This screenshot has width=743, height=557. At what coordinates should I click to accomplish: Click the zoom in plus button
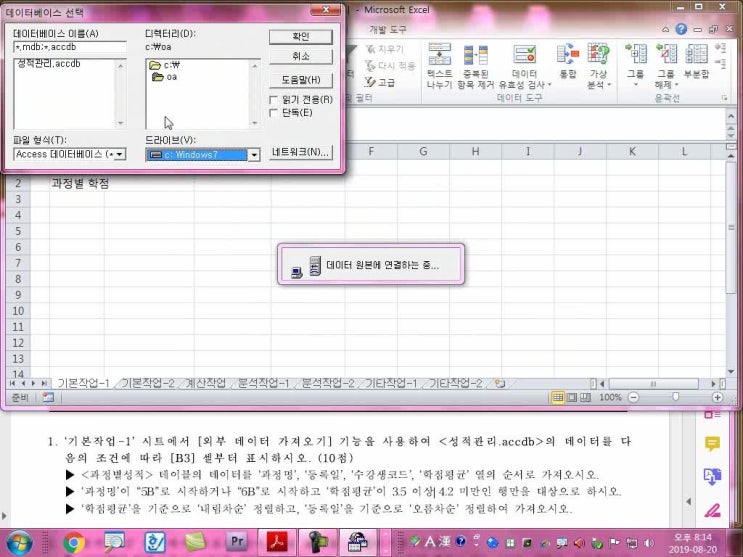(x=717, y=397)
